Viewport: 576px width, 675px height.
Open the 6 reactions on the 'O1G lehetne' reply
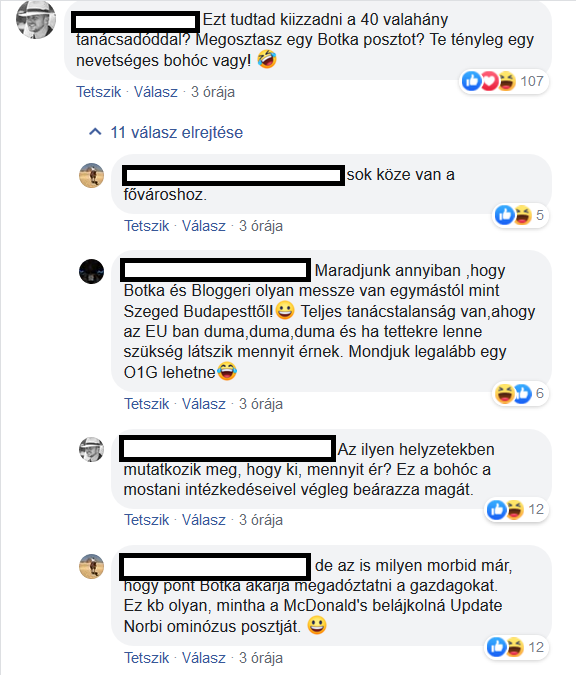520,393
